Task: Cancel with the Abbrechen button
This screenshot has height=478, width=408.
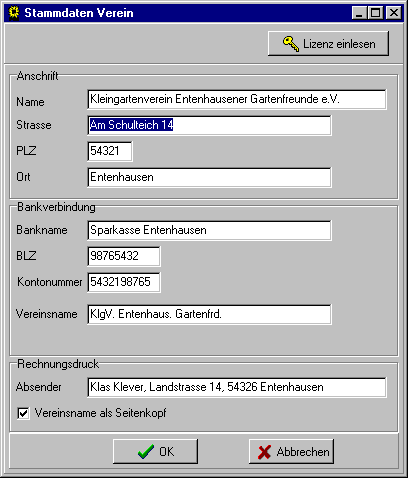Action: point(291,452)
